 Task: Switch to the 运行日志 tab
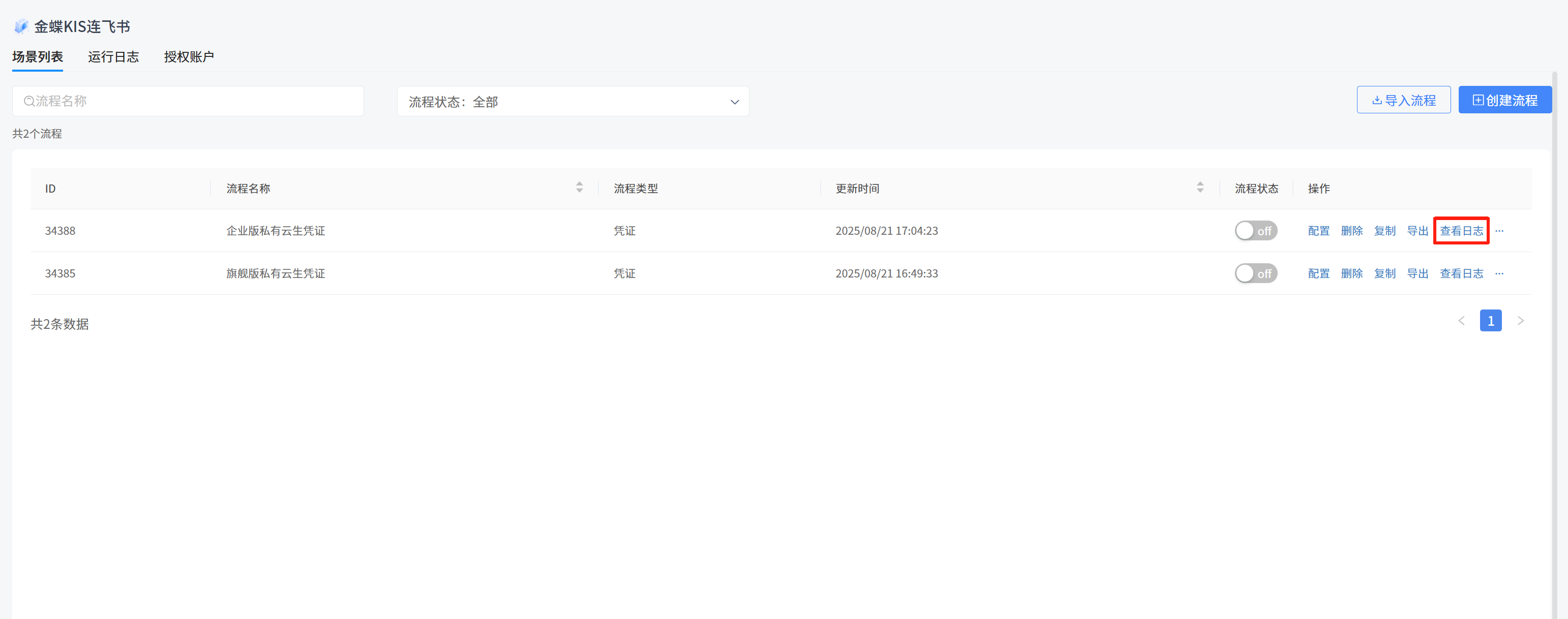(x=113, y=56)
